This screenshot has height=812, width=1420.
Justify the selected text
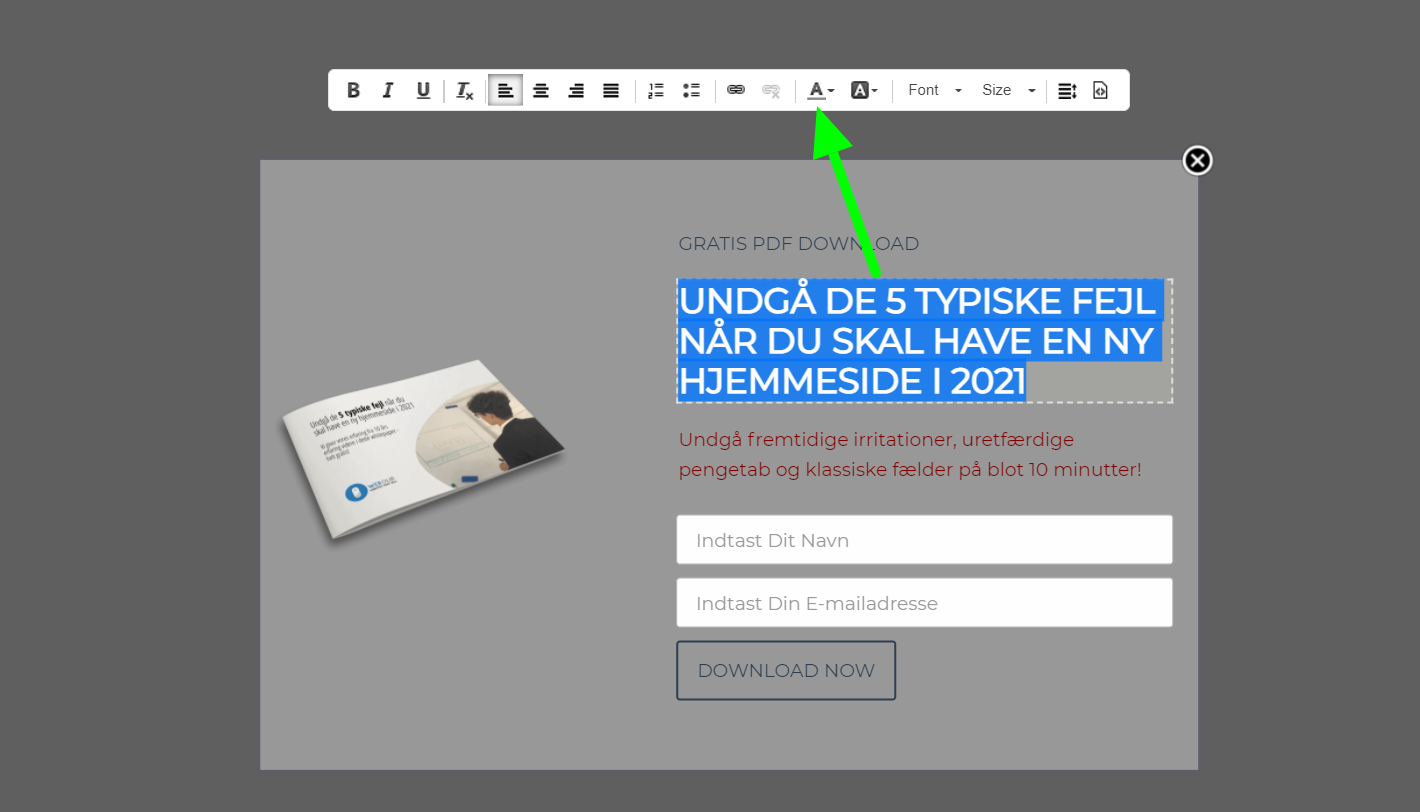(x=611, y=90)
